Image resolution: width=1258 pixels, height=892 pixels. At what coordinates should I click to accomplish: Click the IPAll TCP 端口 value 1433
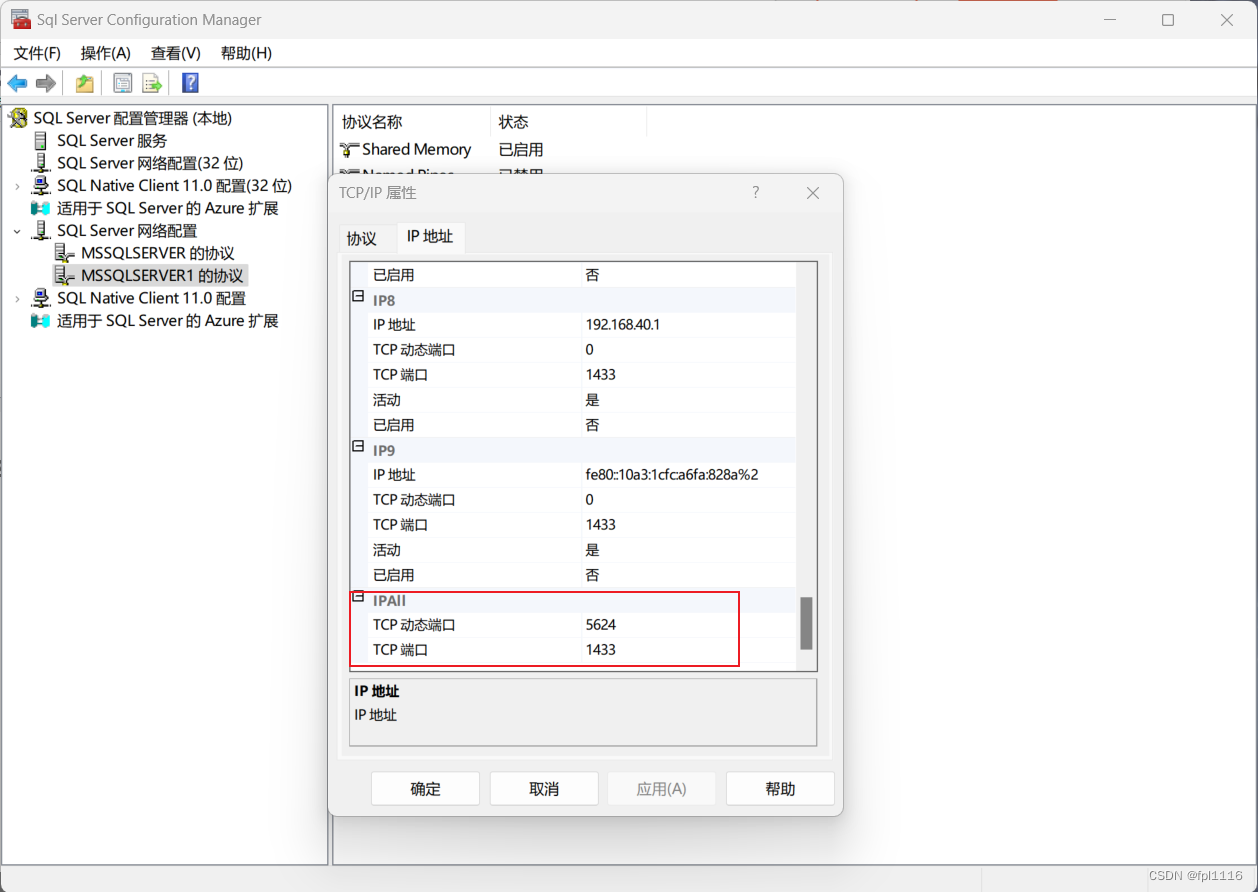[x=601, y=650]
